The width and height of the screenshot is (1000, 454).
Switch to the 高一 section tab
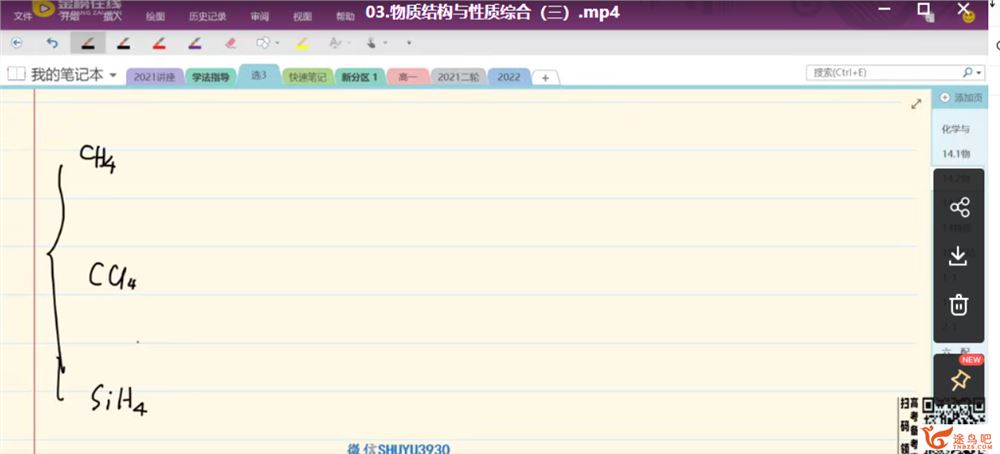tap(408, 77)
